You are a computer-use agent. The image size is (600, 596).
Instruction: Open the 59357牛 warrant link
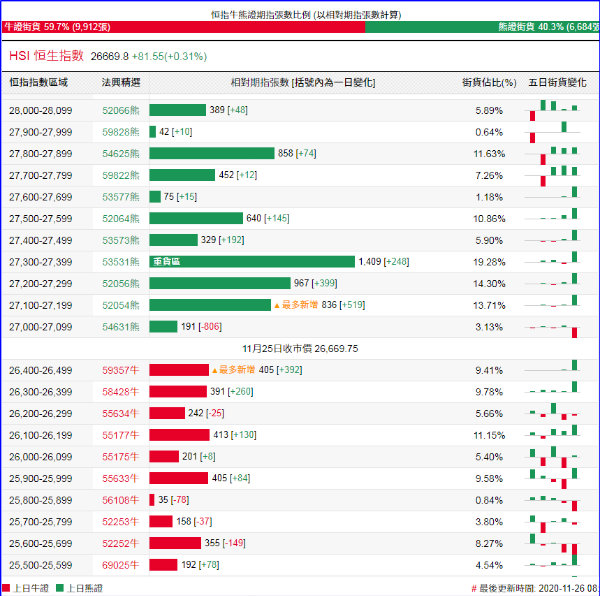pyautogui.click(x=121, y=370)
